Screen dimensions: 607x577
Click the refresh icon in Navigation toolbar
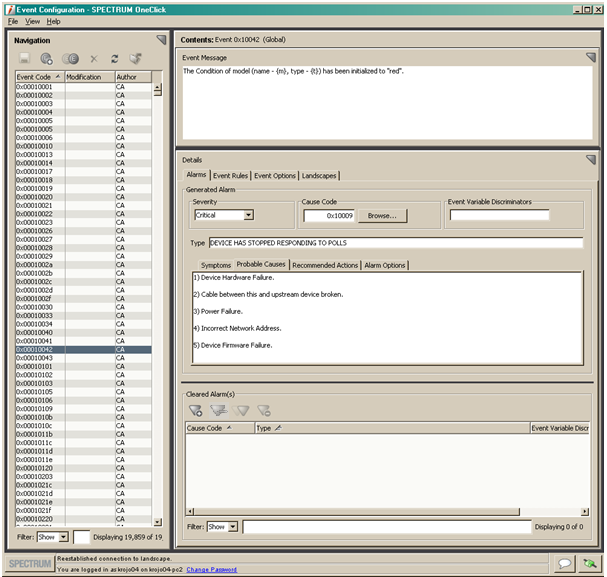(115, 59)
